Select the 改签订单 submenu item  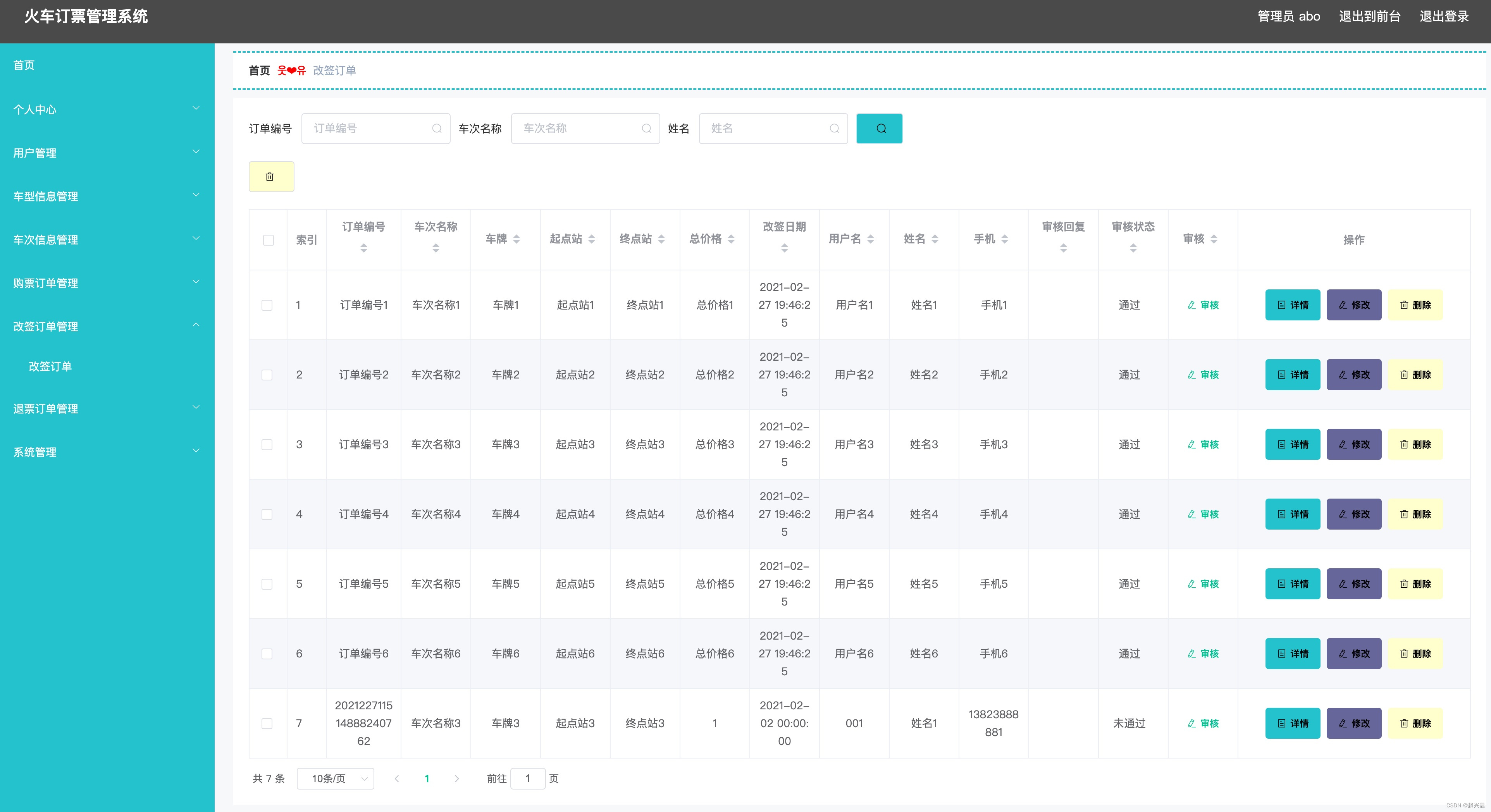(50, 366)
